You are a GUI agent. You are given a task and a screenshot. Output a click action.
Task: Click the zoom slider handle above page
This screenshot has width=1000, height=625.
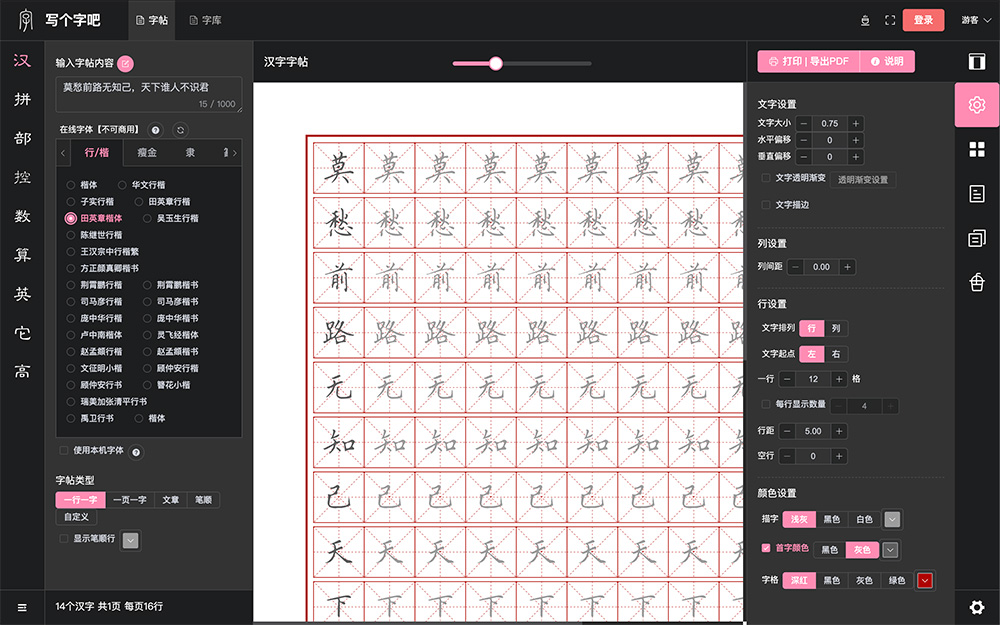tap(496, 63)
